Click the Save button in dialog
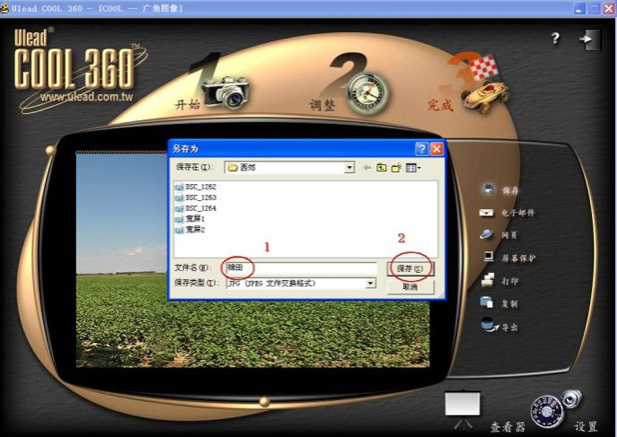The width and height of the screenshot is (617, 437). pyautogui.click(x=410, y=269)
